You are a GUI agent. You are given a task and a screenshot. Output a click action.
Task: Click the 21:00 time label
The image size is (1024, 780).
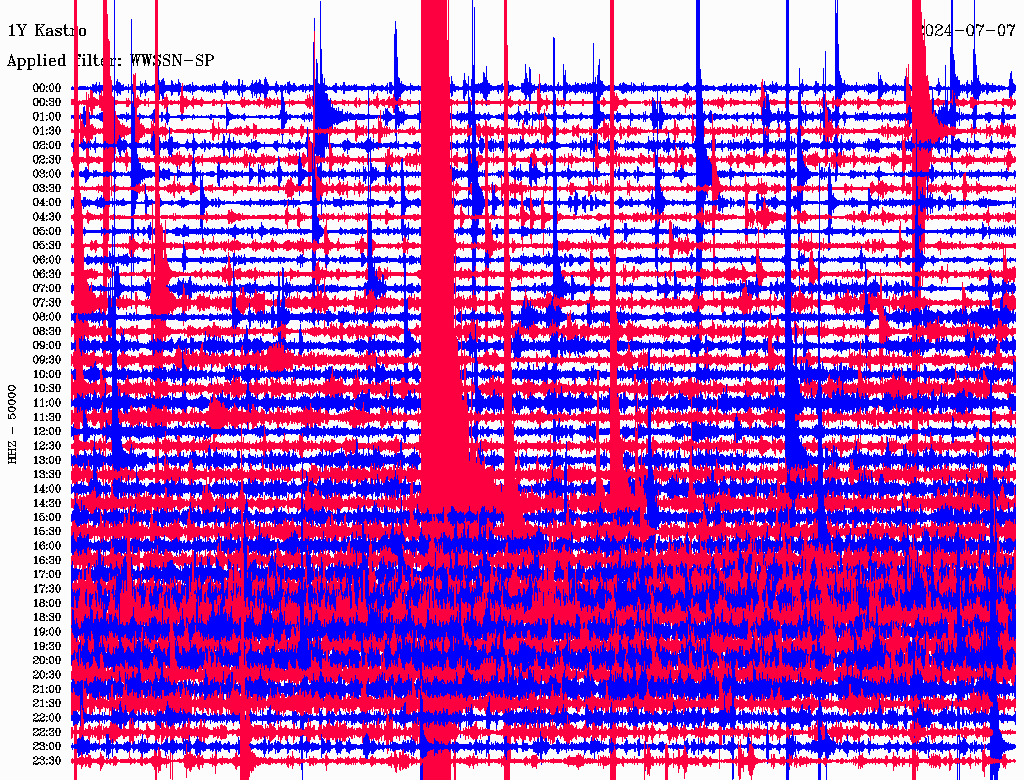[x=47, y=689]
